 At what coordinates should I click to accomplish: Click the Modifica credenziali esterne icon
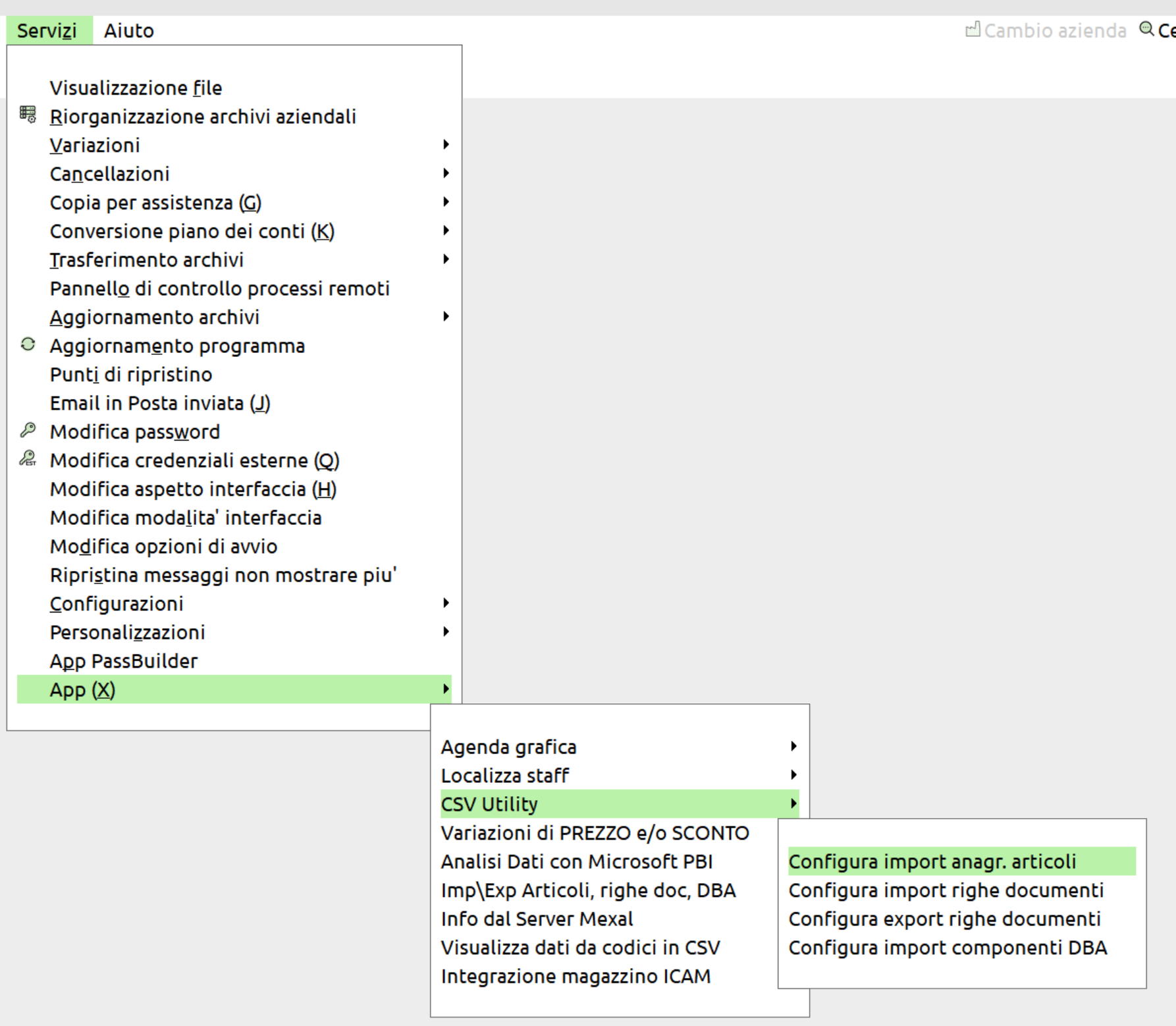tap(28, 459)
